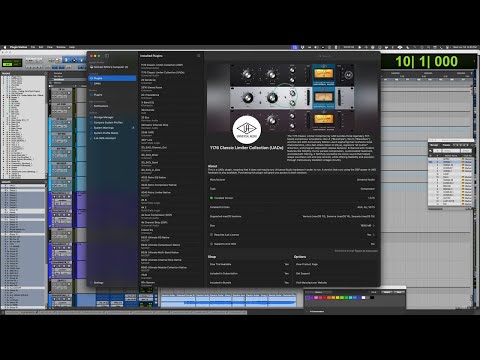Expand the System Warnings badge
Viewport: 480px width, 360px height.
pyautogui.click(x=133, y=128)
